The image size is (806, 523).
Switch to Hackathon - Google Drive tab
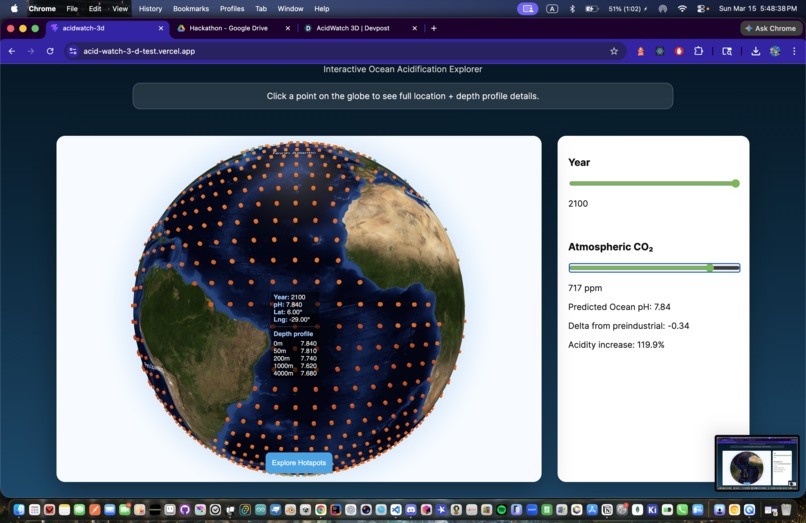(x=228, y=28)
